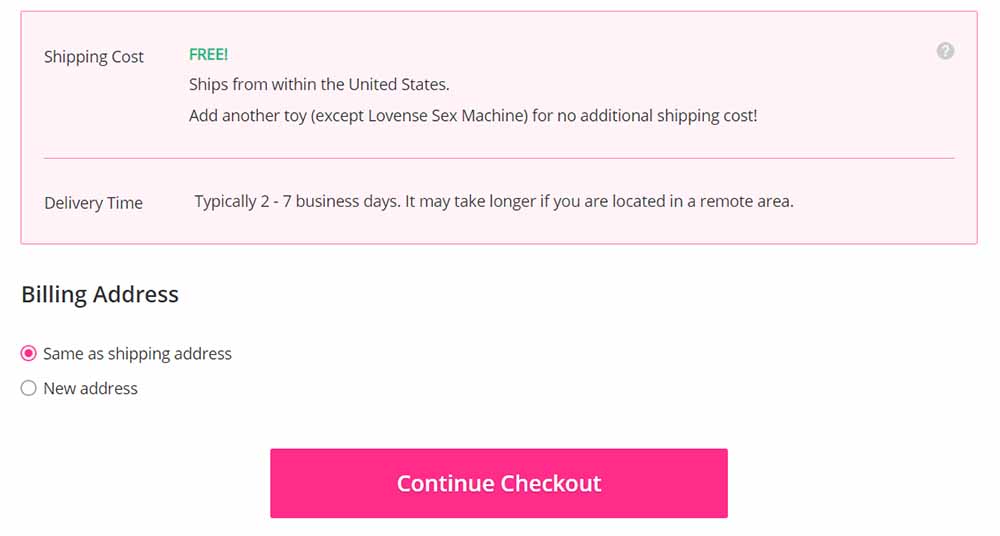1000x536 pixels.
Task: Click the 'New address' label text
Action: pos(90,389)
